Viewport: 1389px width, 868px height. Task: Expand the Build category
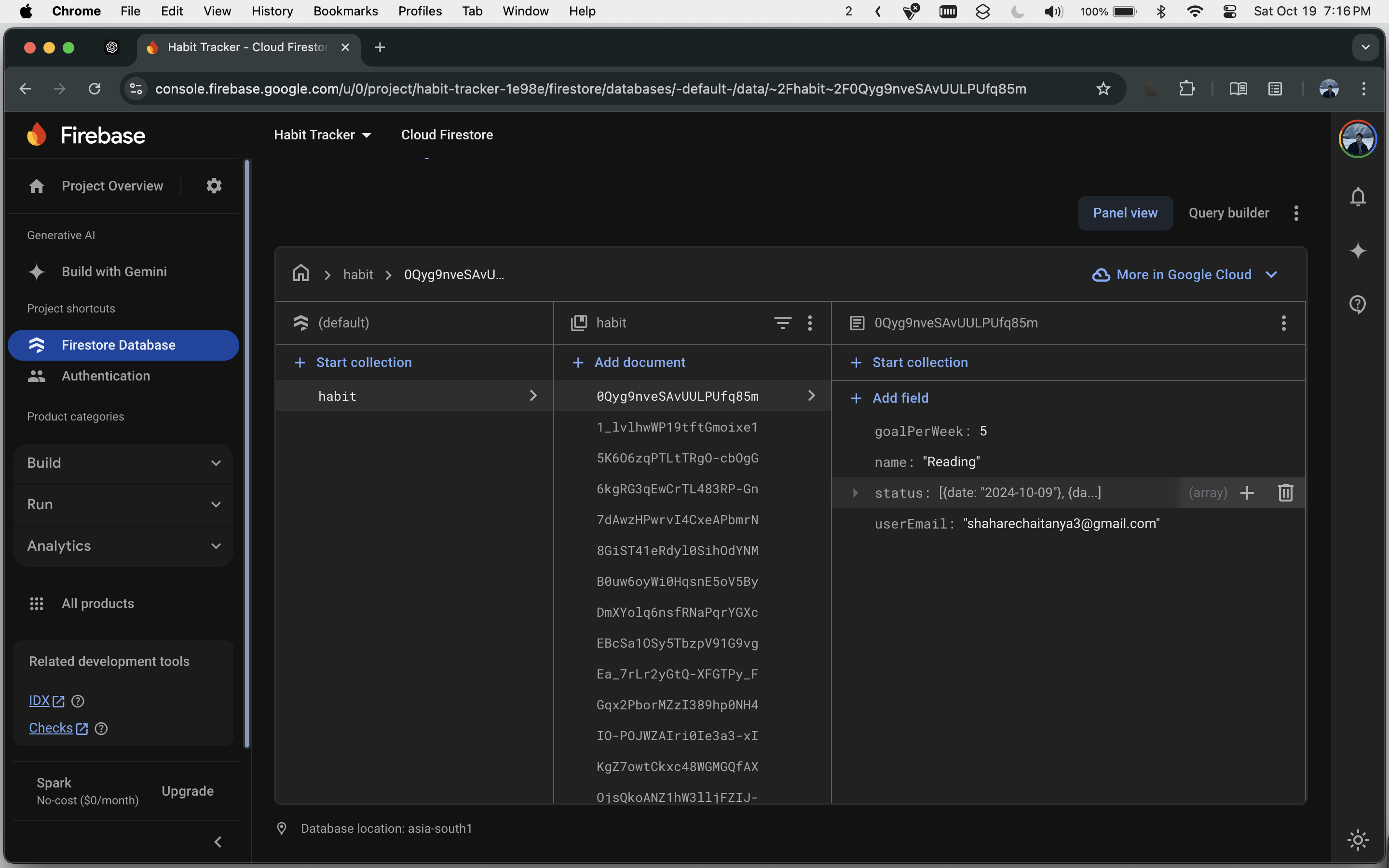pyautogui.click(x=123, y=463)
